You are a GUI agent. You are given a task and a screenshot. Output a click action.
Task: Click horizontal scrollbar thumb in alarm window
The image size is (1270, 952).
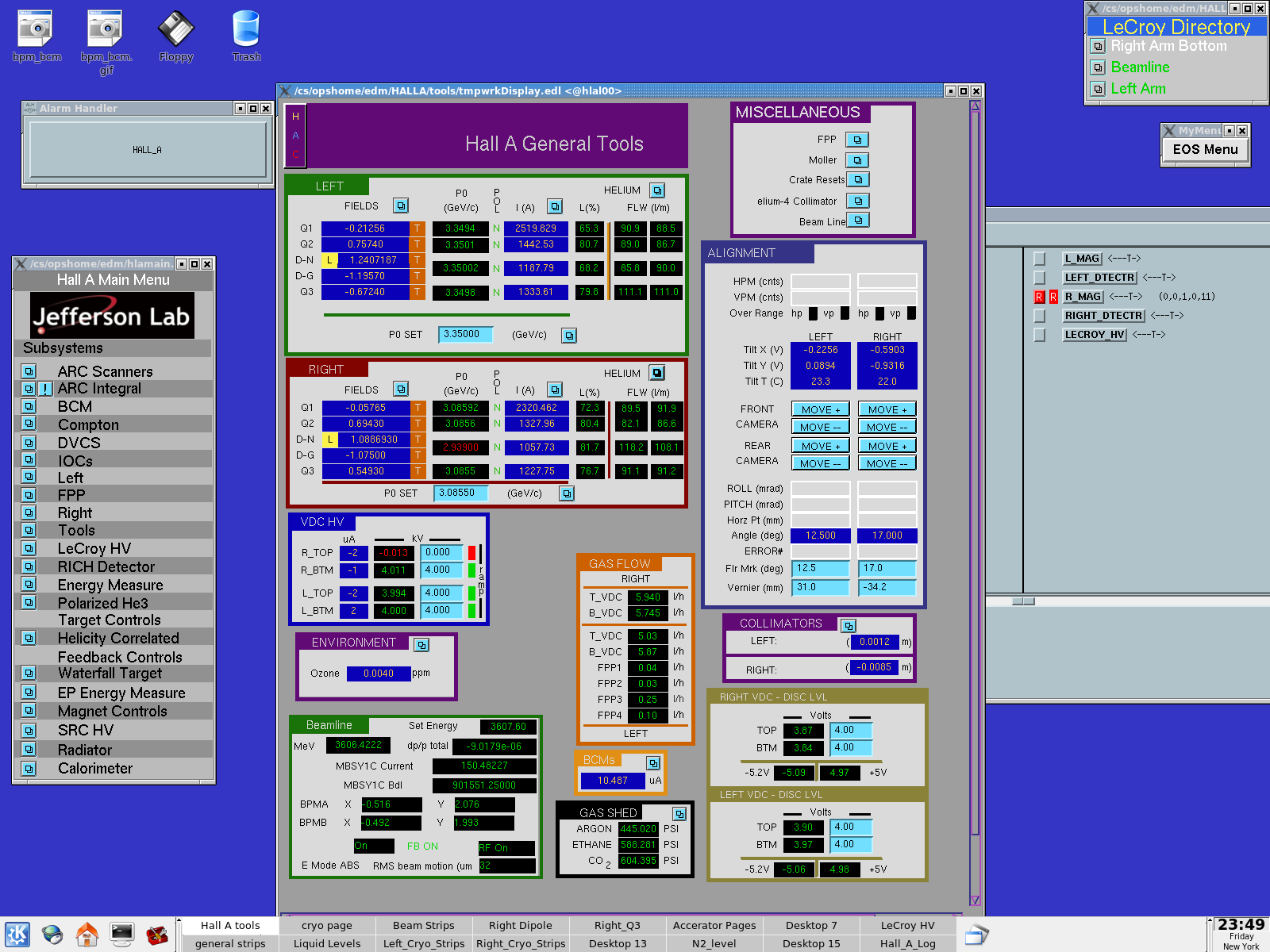pyautogui.click(x=1023, y=601)
